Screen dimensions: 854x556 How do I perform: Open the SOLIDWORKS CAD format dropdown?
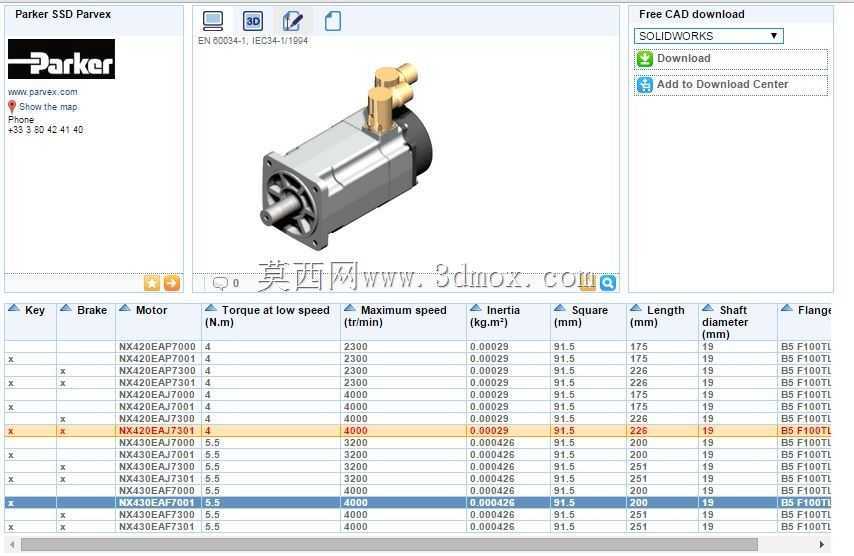[x=709, y=36]
